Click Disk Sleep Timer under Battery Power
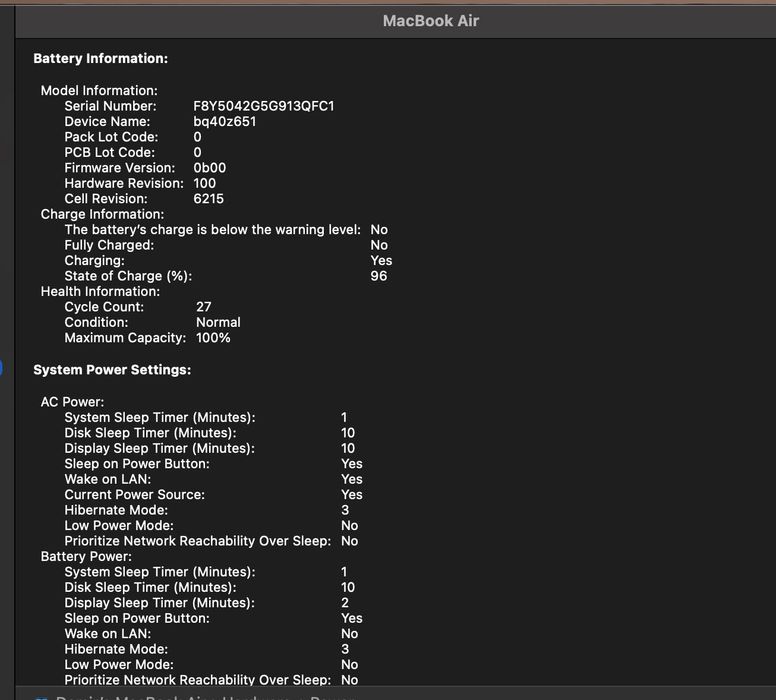 click(x=150, y=587)
